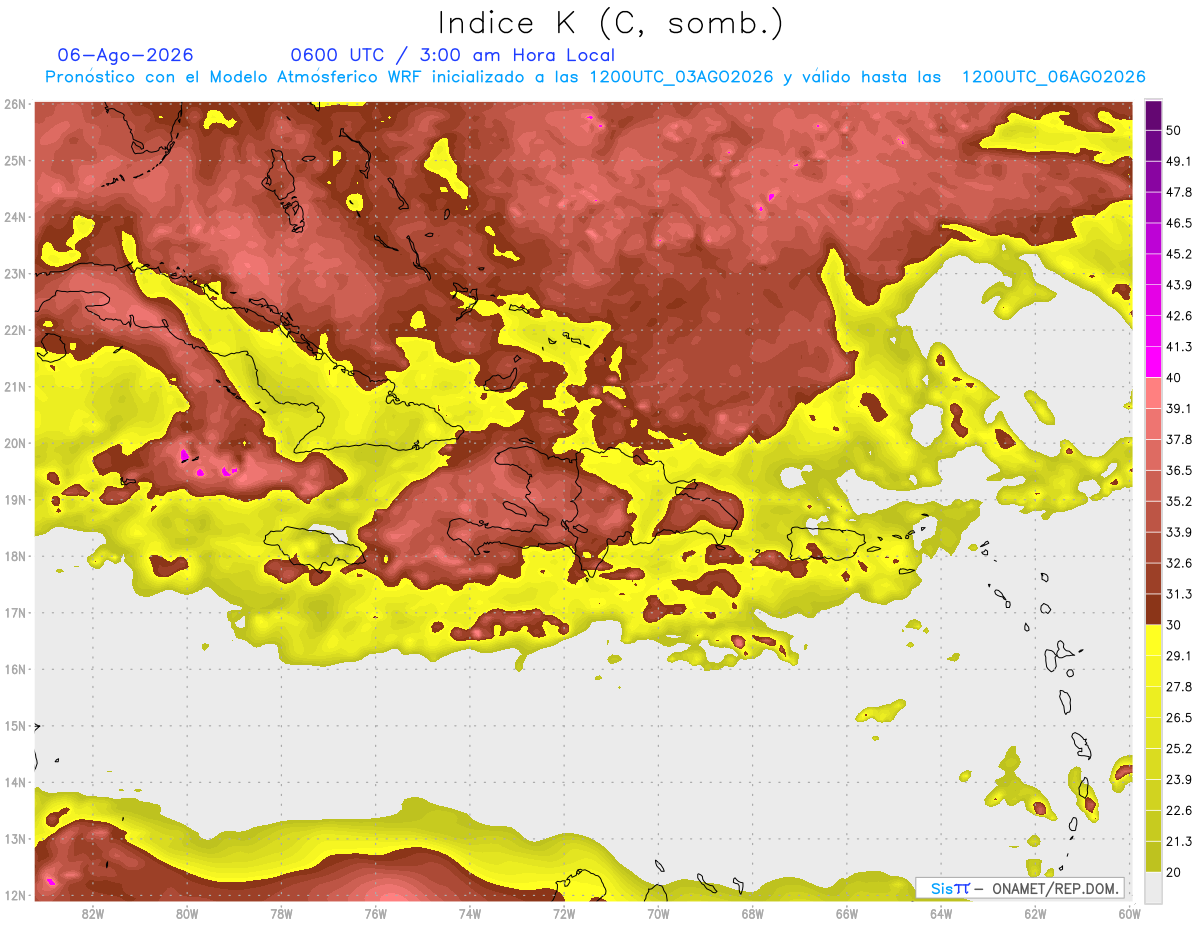Pick the light gray swatch below 20
This screenshot has height=927, width=1200.
click(x=1153, y=886)
